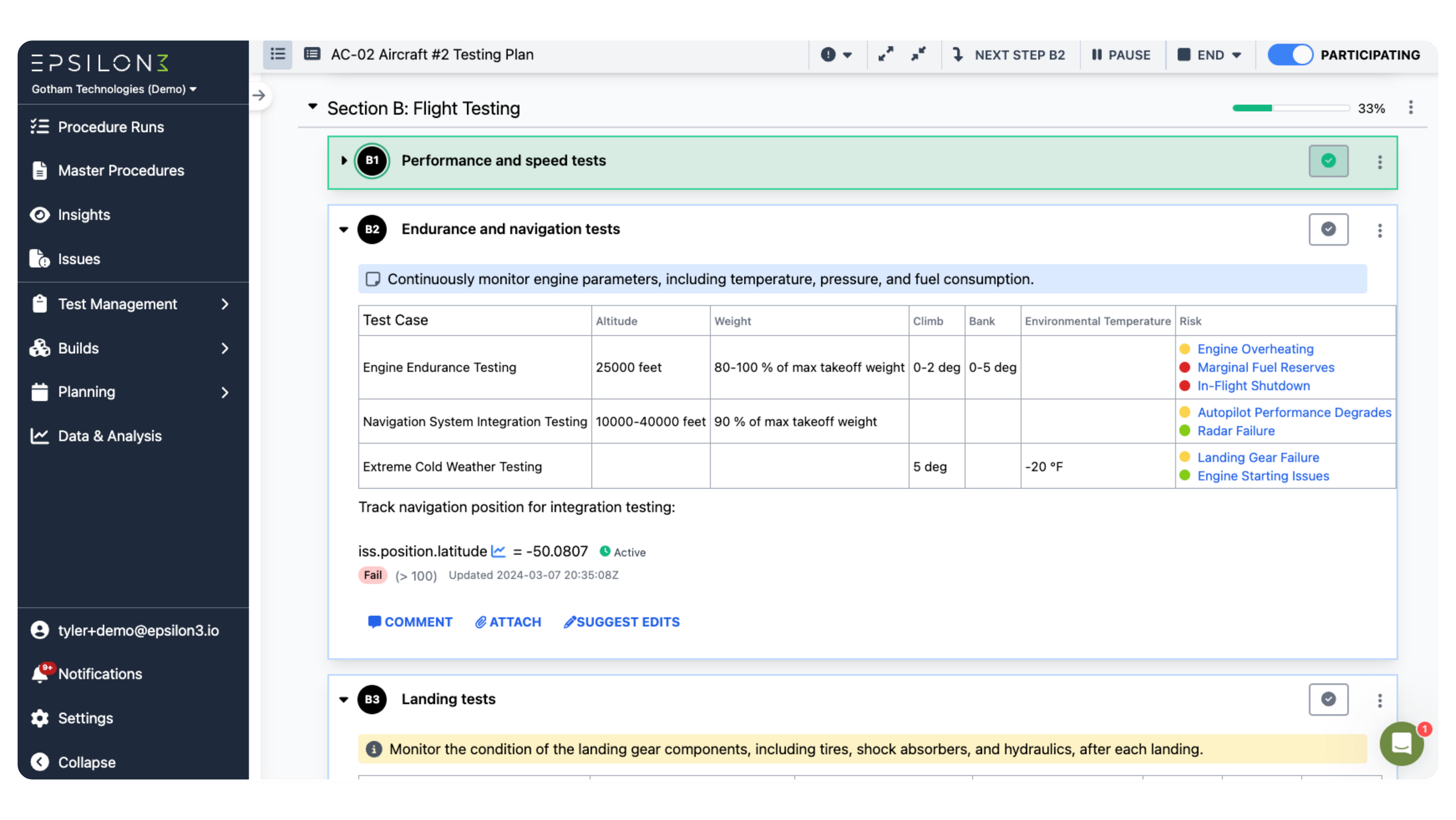The height and width of the screenshot is (820, 1456).
Task: Mark step B3 Landing tests as complete
Action: pos(1328,699)
